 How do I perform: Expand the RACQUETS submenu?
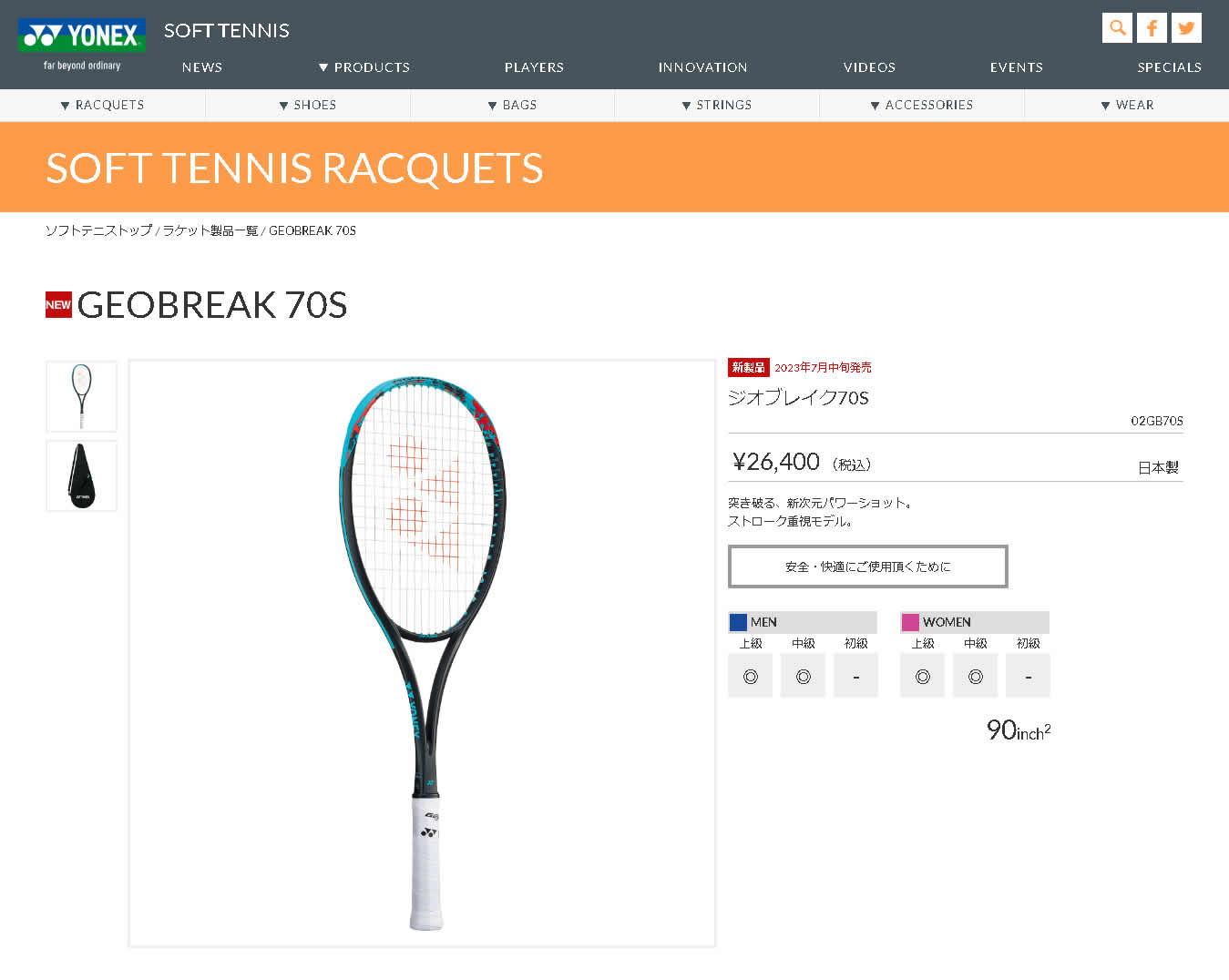[x=102, y=105]
